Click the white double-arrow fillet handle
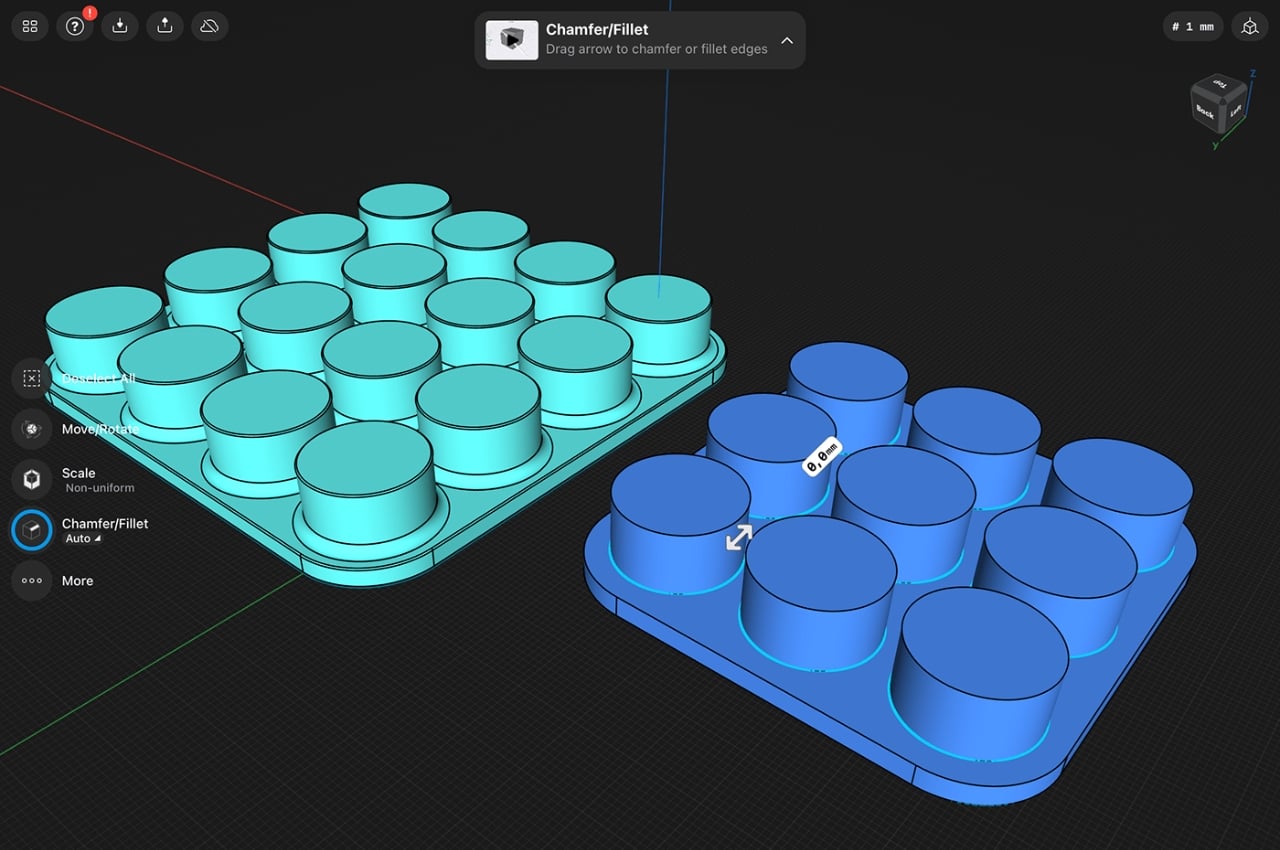Screen dimensions: 1280x850 click(739, 537)
